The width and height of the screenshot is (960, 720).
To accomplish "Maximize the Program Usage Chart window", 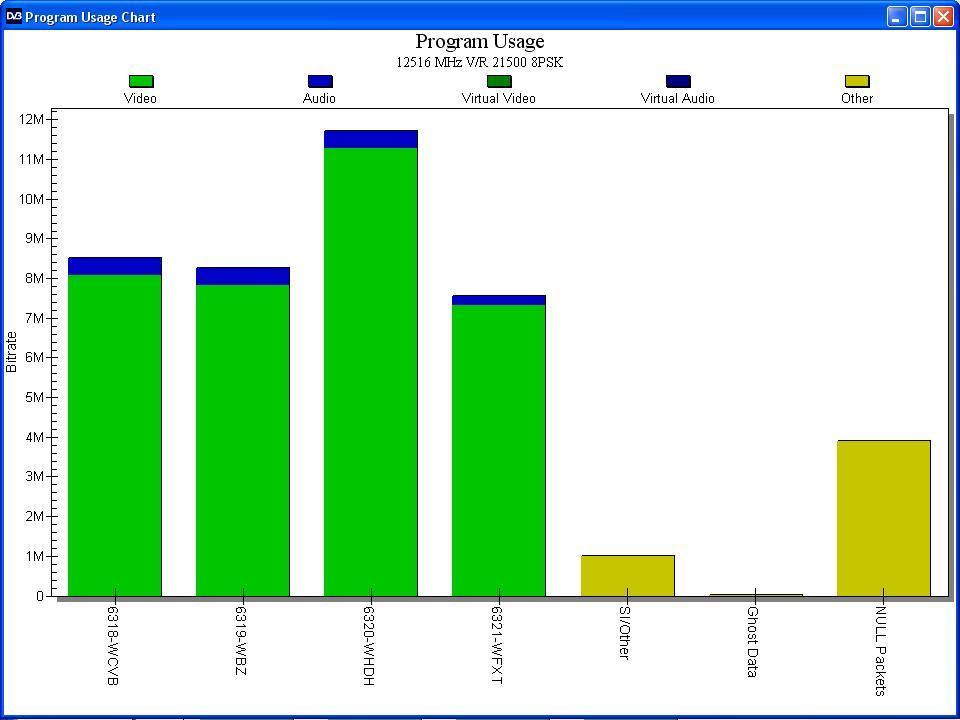I will (x=920, y=17).
